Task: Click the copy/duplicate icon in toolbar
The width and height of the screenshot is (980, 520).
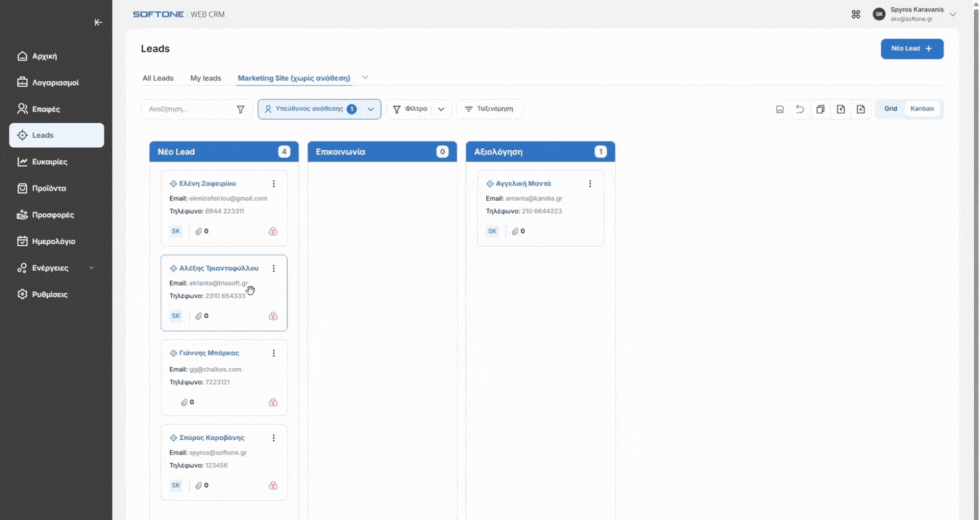Action: coord(820,109)
